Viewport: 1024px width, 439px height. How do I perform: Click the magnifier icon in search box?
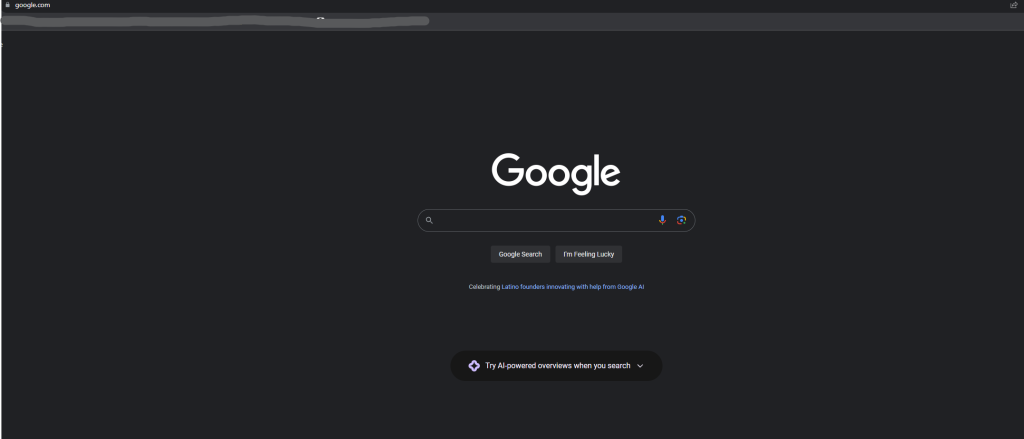(x=429, y=220)
